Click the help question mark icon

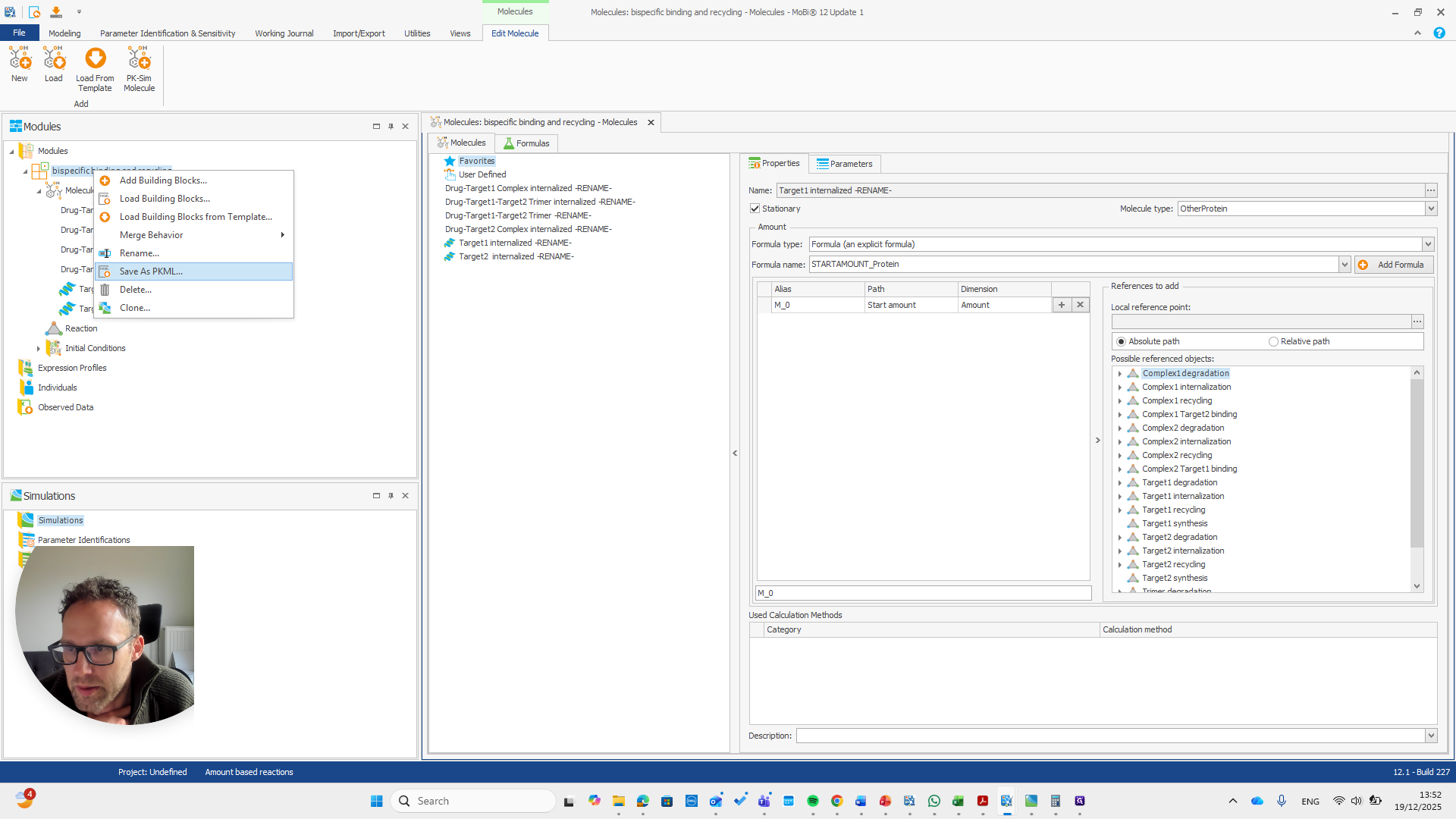point(1439,33)
